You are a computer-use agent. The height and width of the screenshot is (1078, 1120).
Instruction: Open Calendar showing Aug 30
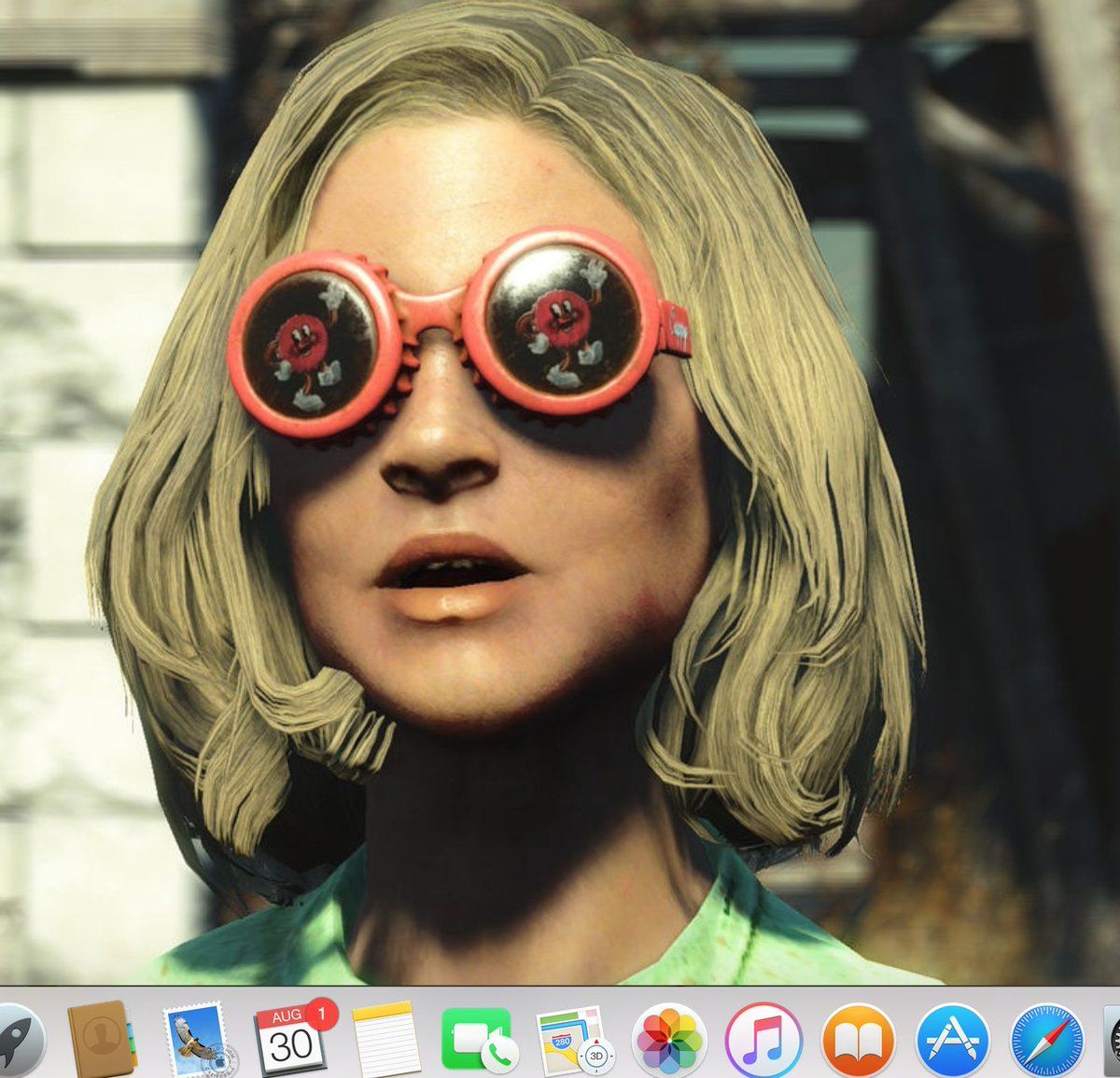(x=292, y=1039)
